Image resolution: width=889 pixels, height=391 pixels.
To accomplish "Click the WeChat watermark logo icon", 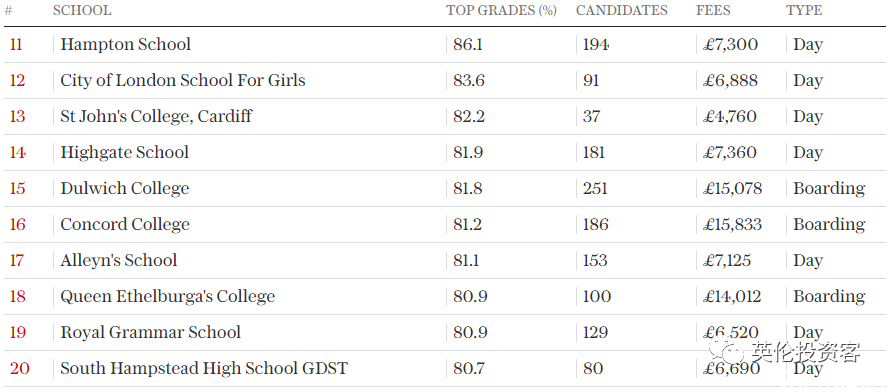I will click(729, 353).
